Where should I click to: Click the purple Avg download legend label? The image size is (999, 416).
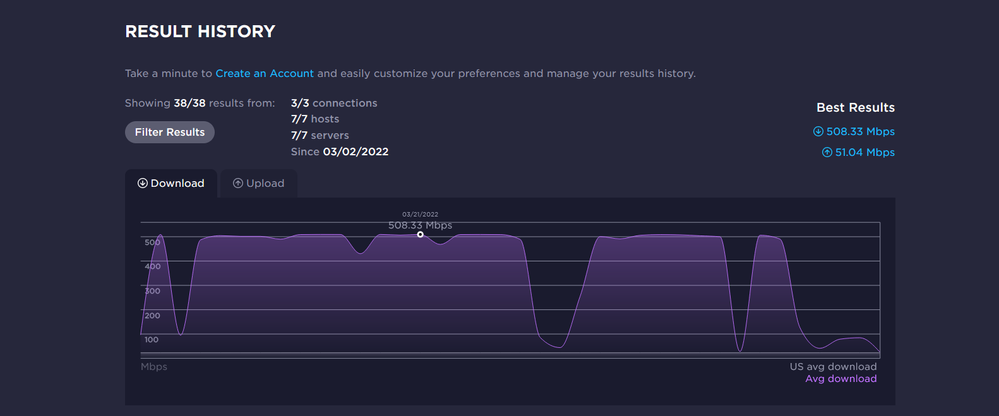point(841,379)
